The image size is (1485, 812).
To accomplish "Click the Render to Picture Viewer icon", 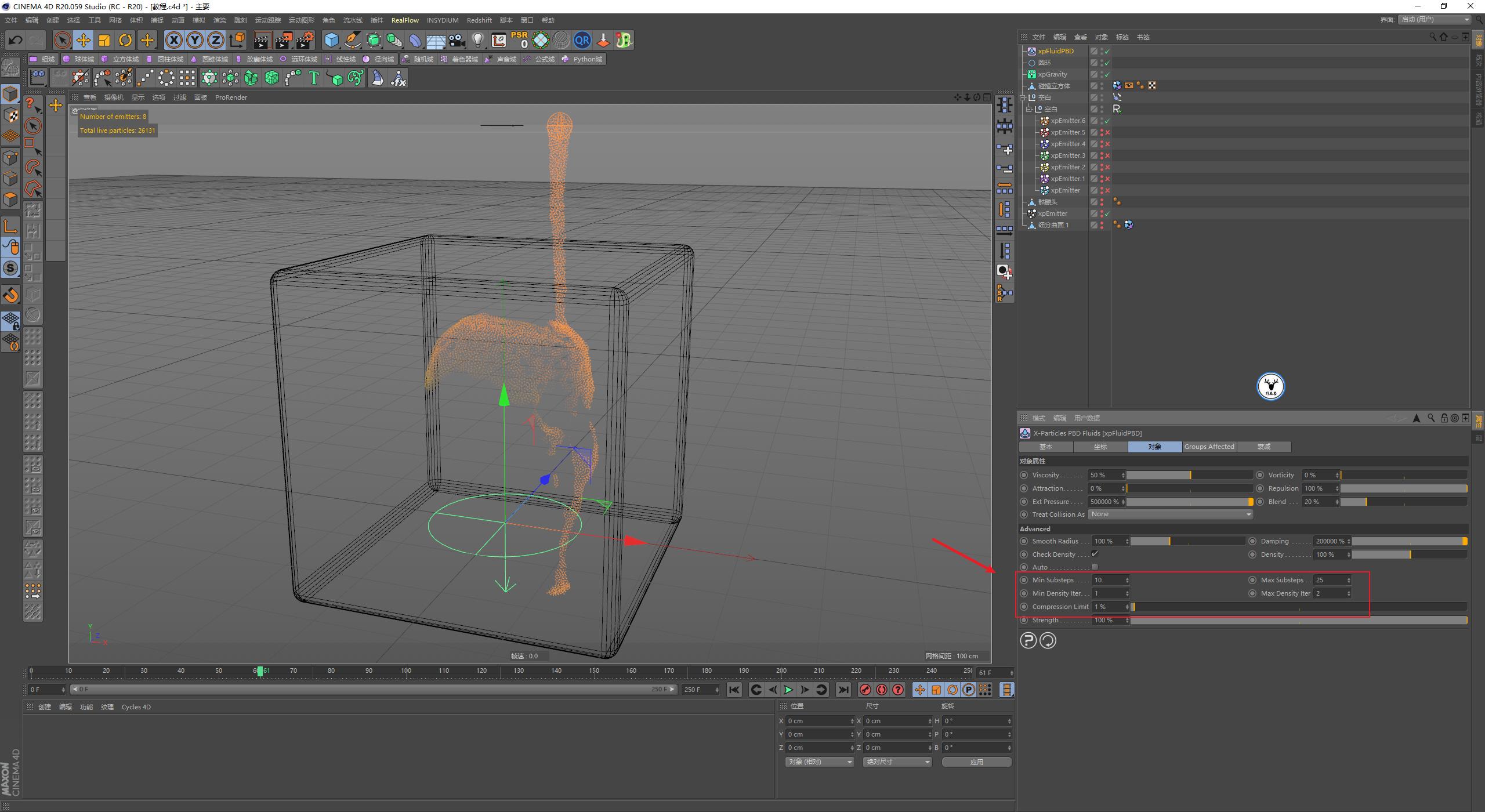I will tap(283, 40).
